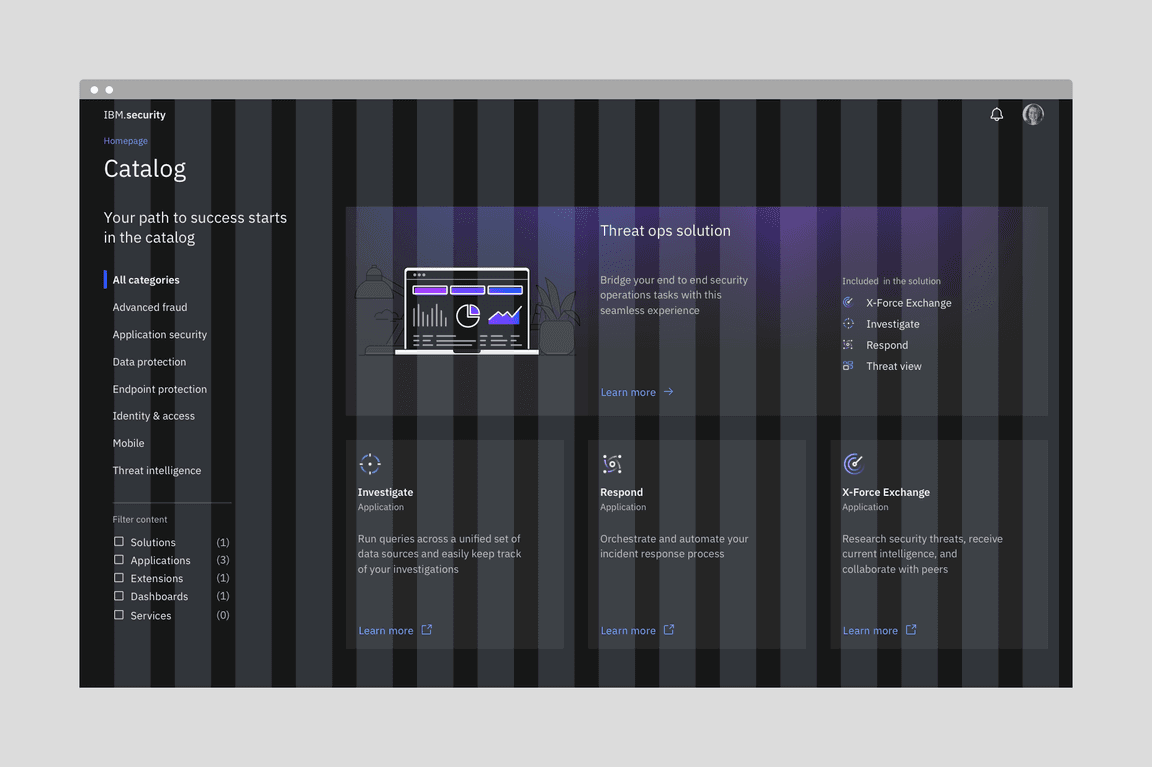Open the Threat intelligence category

[157, 470]
